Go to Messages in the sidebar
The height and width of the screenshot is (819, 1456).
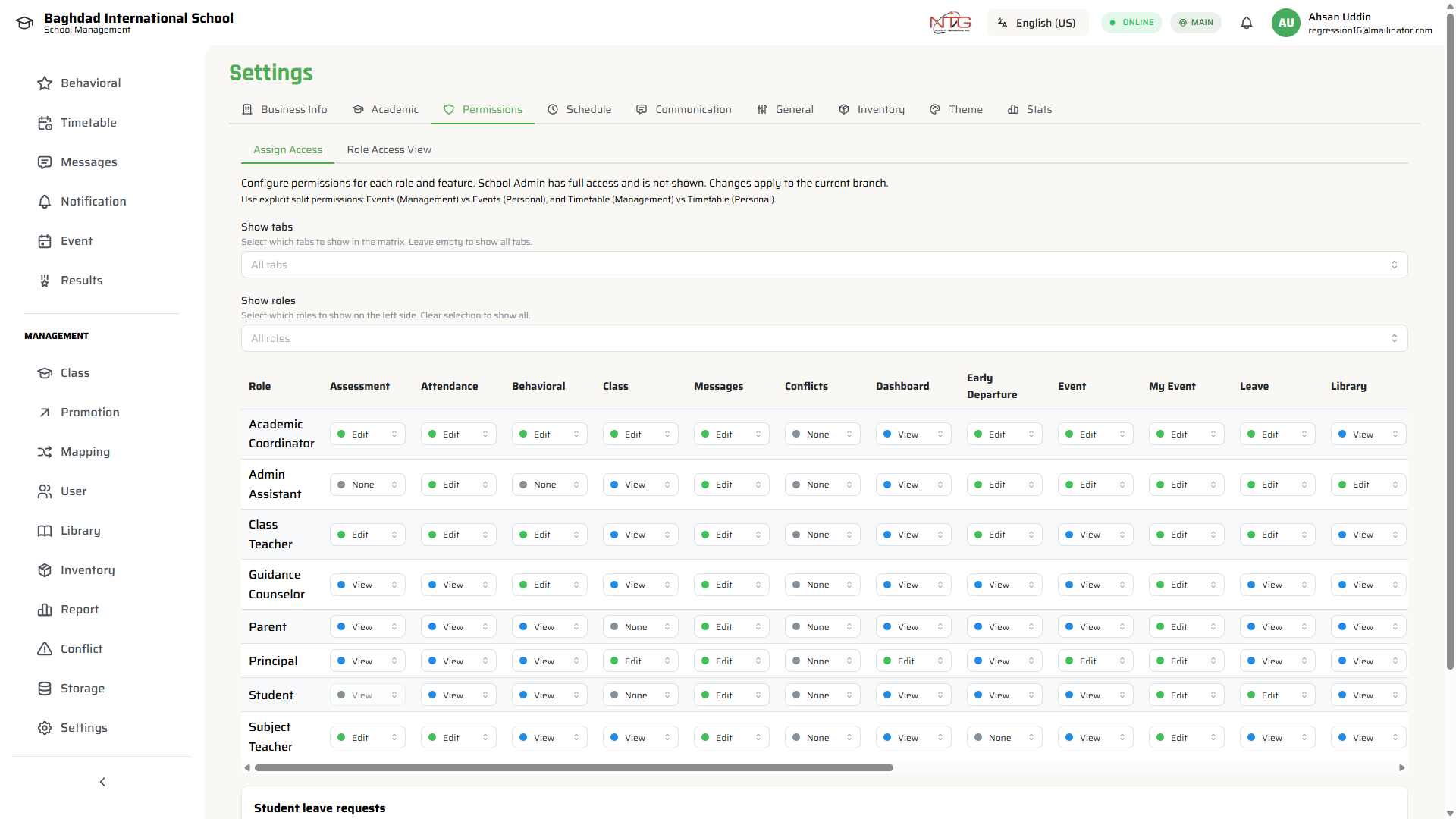(89, 162)
